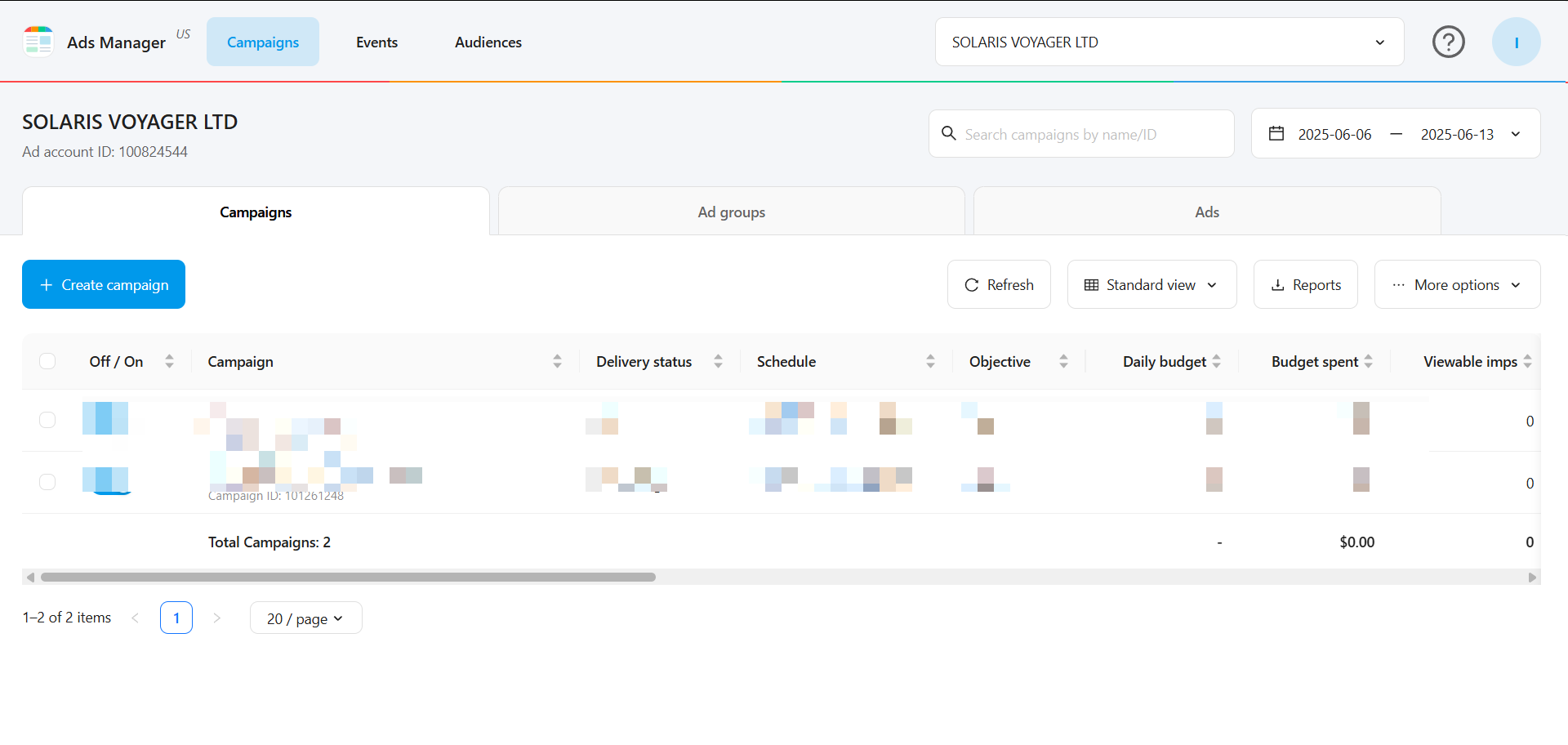This screenshot has height=745, width=1568.
Task: Click the Ad account ID: 100824544 text
Action: (105, 152)
